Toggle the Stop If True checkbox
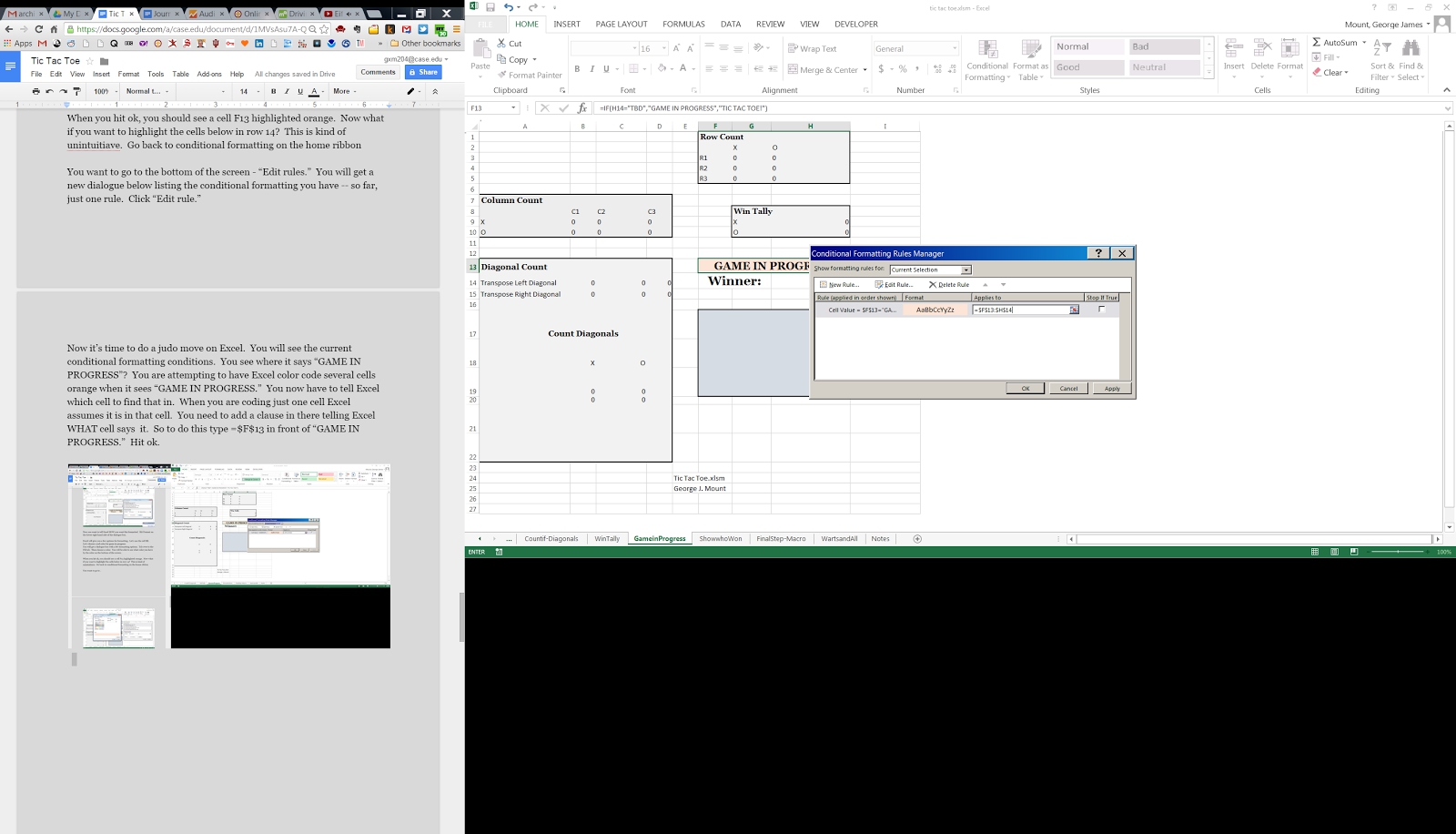The height and width of the screenshot is (834, 1456). (x=1101, y=310)
